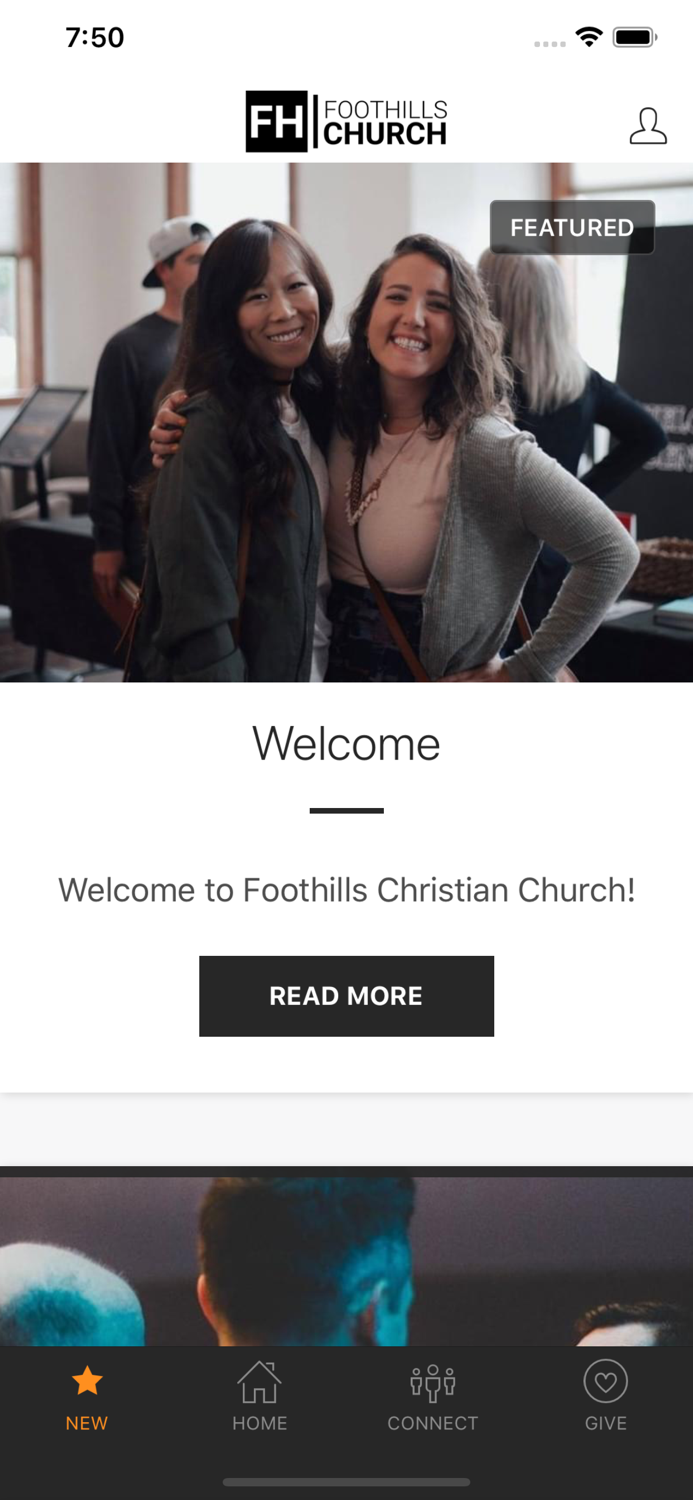Open the CONNECT tab label

click(x=433, y=1423)
